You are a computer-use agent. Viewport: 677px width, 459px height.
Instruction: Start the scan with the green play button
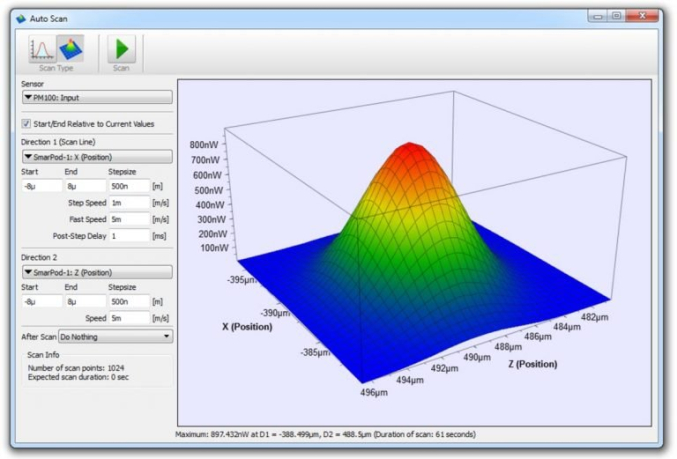click(121, 49)
